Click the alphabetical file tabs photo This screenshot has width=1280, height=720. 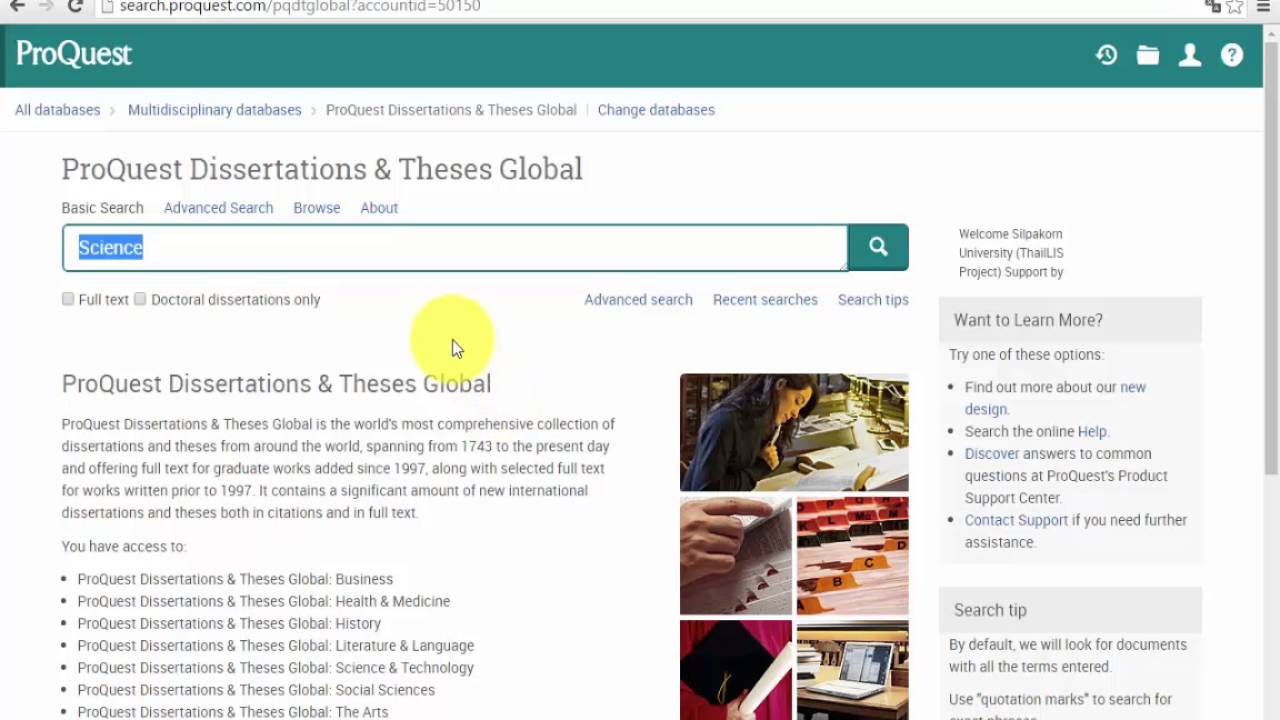coord(853,555)
